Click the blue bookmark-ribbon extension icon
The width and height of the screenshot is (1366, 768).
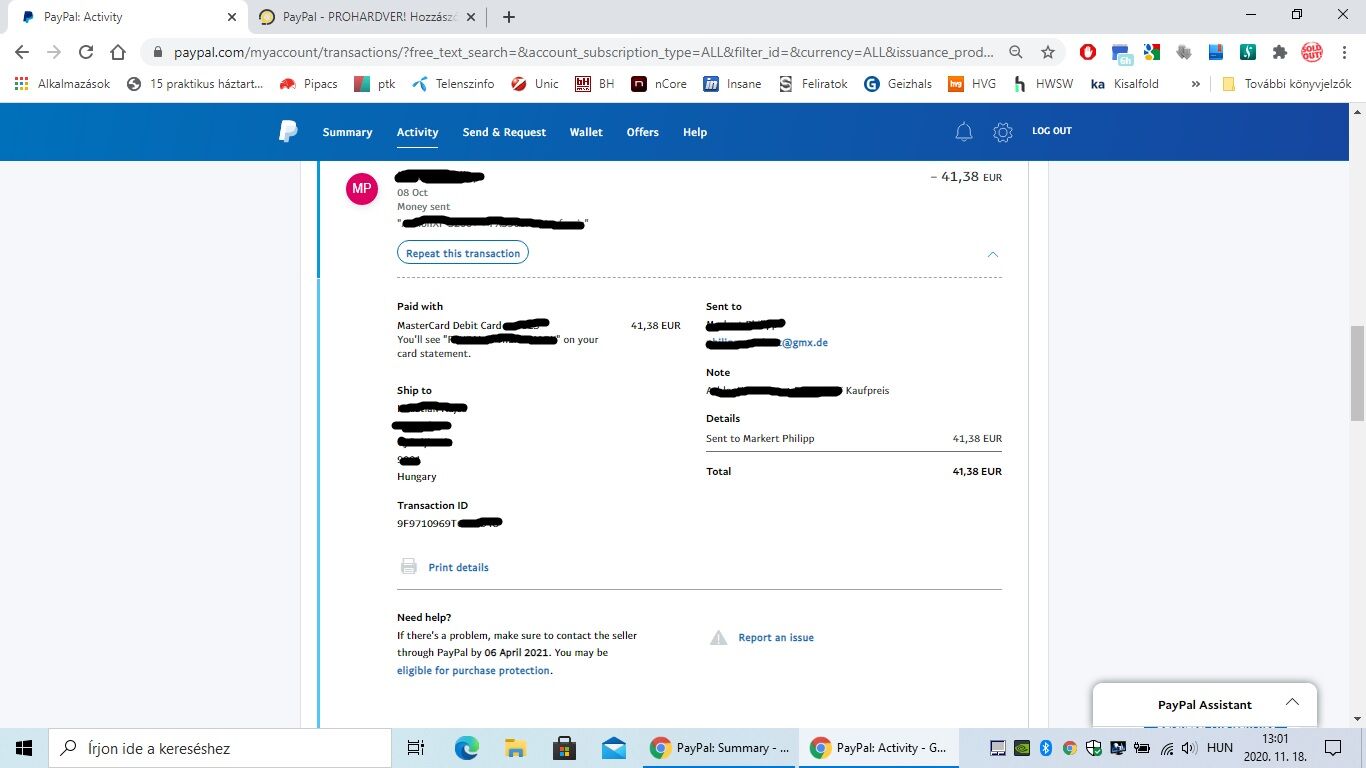pyautogui.click(x=1216, y=52)
